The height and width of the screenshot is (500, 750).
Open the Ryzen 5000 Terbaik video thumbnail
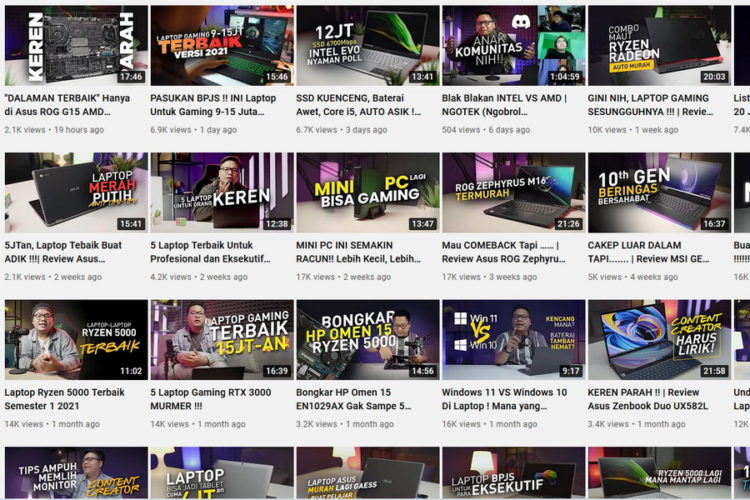[76, 340]
